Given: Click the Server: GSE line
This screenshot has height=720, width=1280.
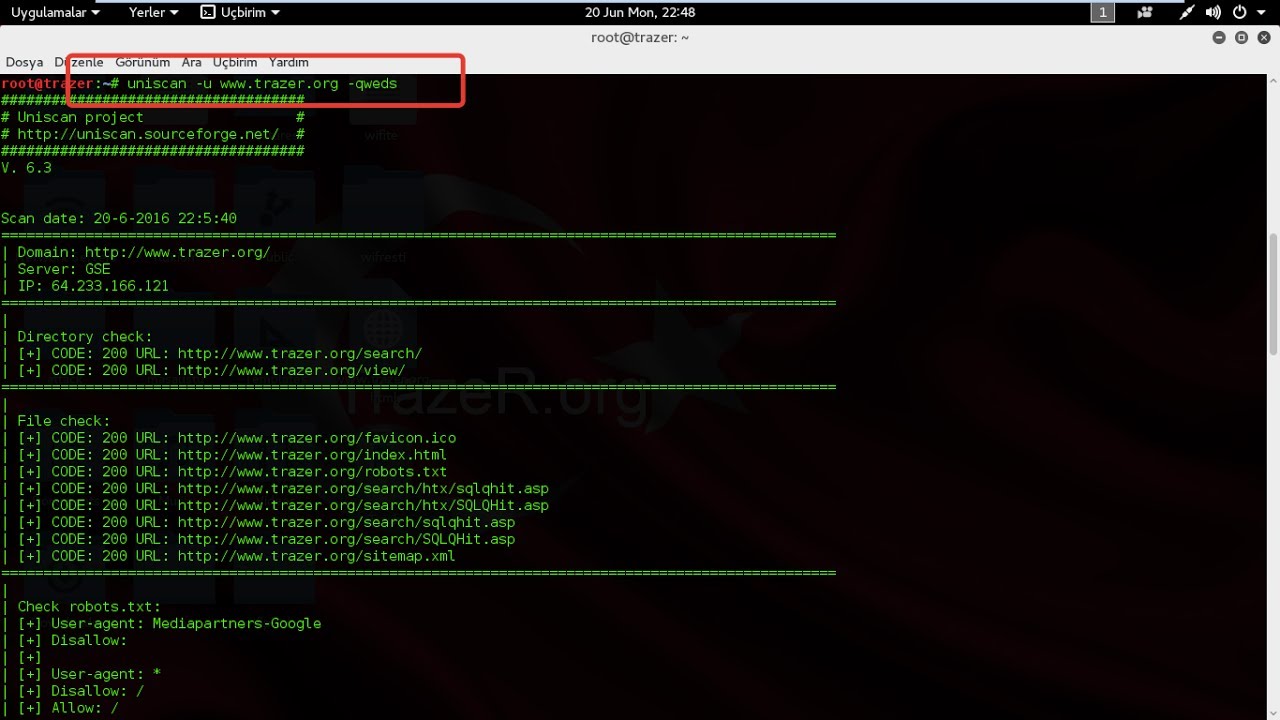Looking at the screenshot, I should (56, 269).
